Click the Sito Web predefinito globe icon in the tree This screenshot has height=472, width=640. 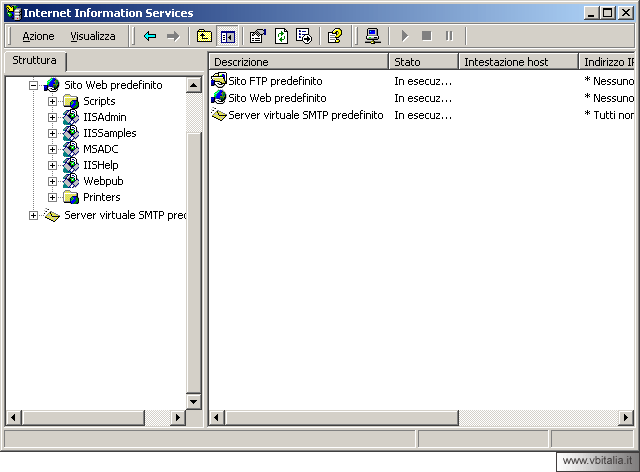pos(52,85)
